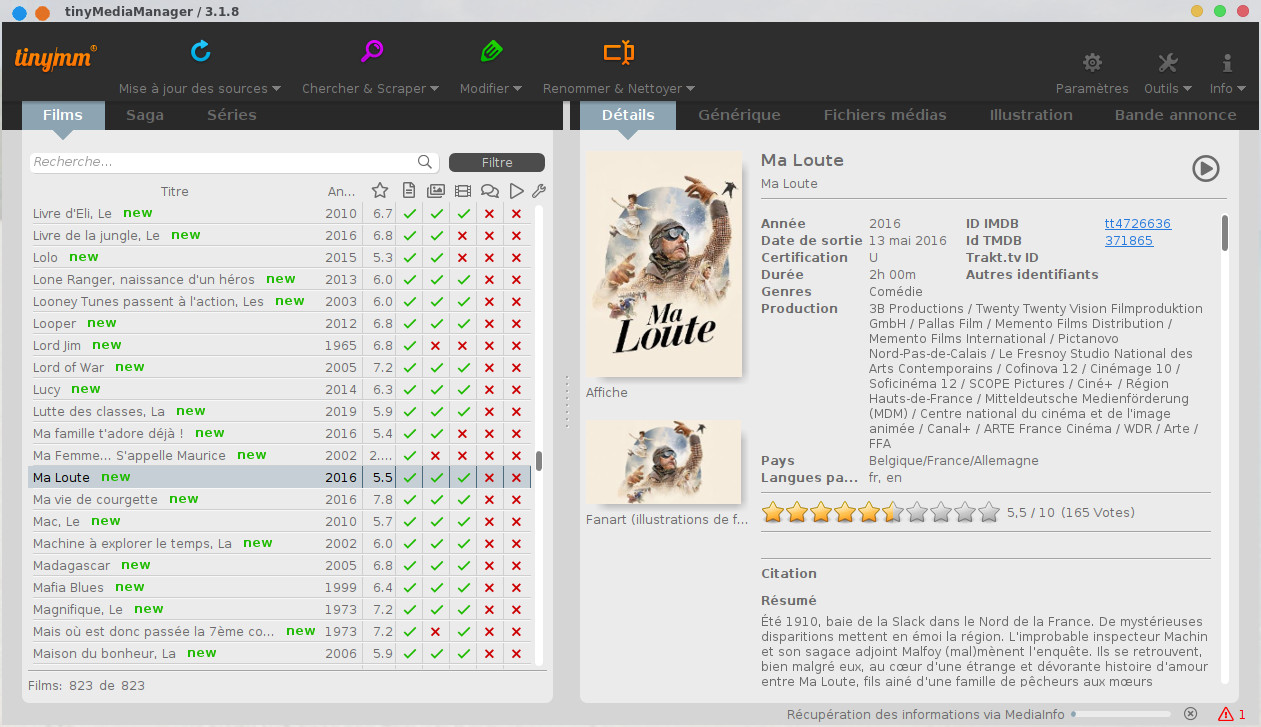Image resolution: width=1261 pixels, height=727 pixels.
Task: Sort by the subtitles speech bubble column icon
Action: (490, 191)
